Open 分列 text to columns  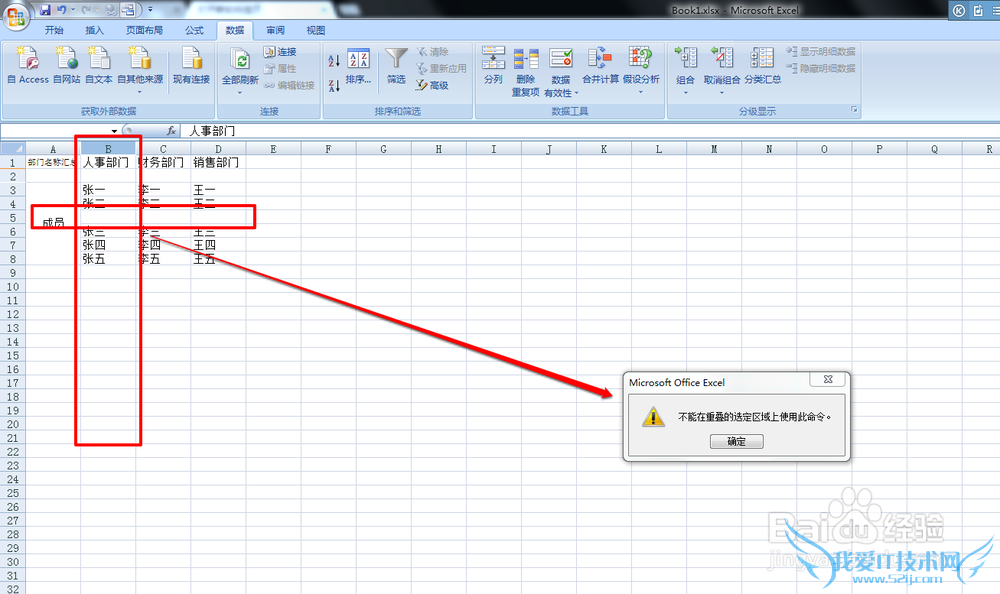[493, 66]
